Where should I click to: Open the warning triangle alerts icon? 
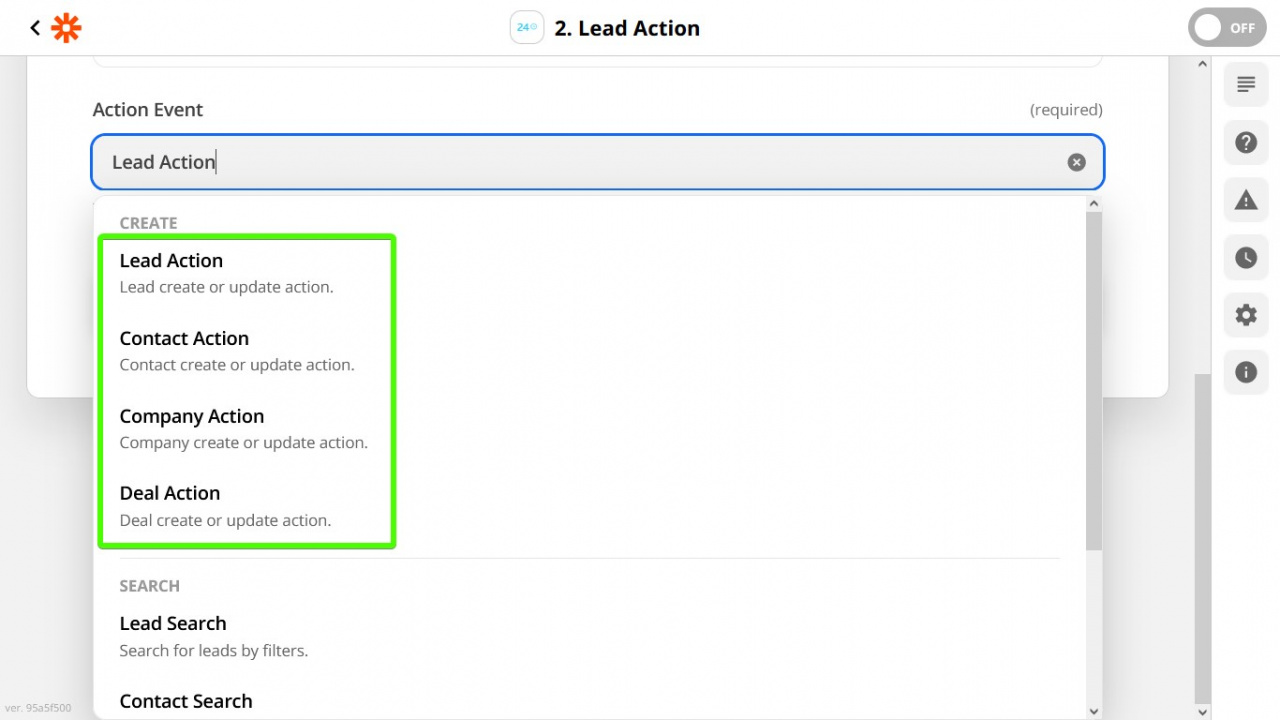click(1246, 200)
